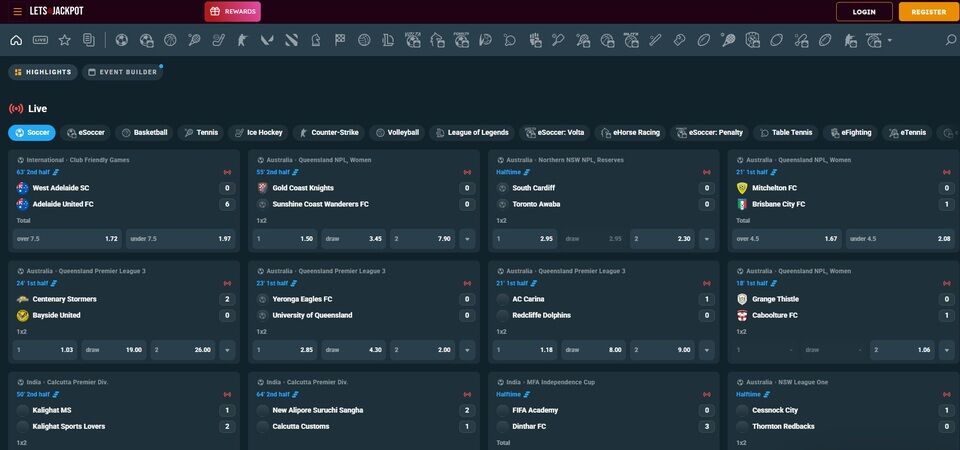Switch to the eSoccer live tab
The width and height of the screenshot is (960, 450).
(x=85, y=132)
